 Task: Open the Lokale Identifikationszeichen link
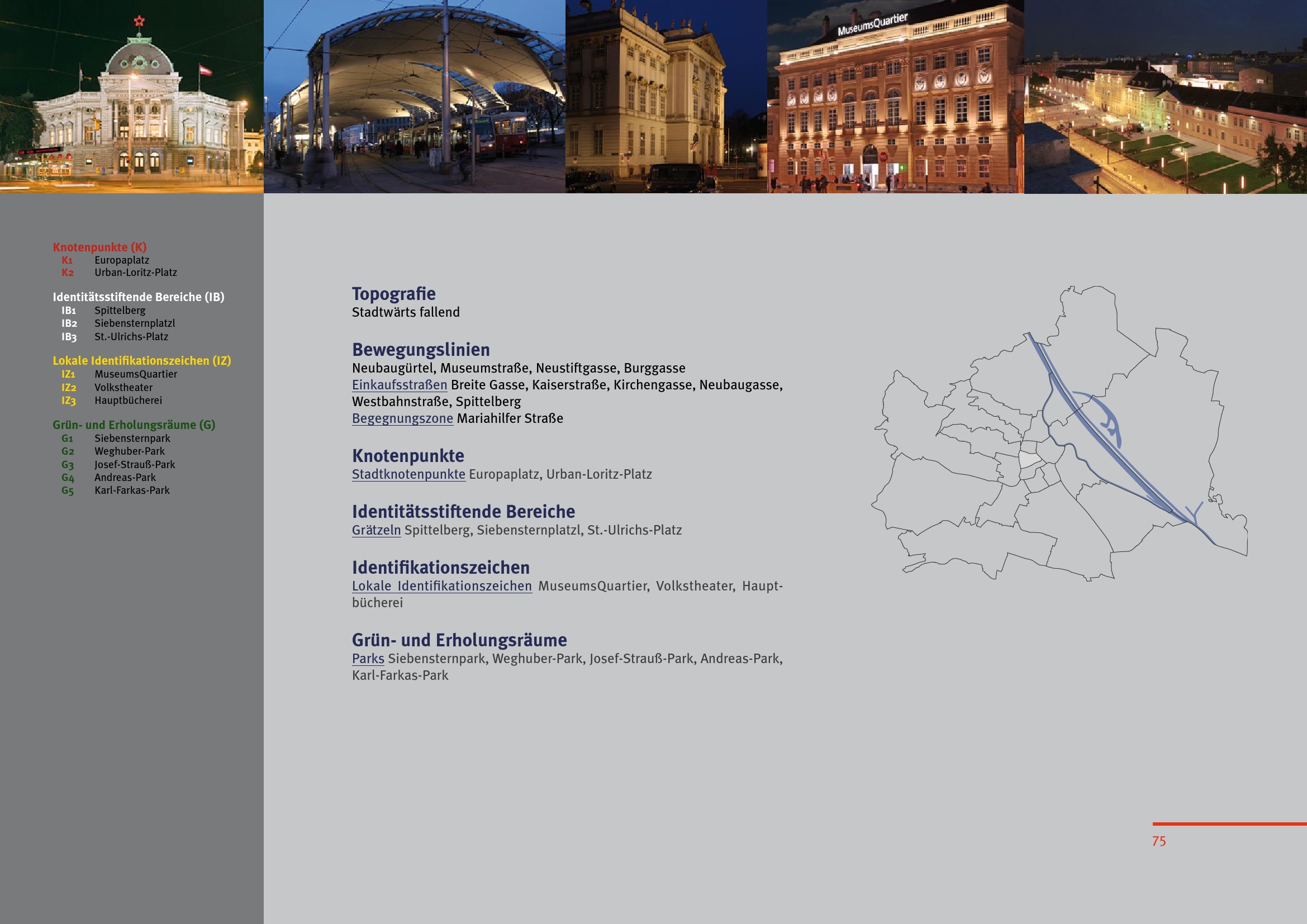click(x=442, y=586)
